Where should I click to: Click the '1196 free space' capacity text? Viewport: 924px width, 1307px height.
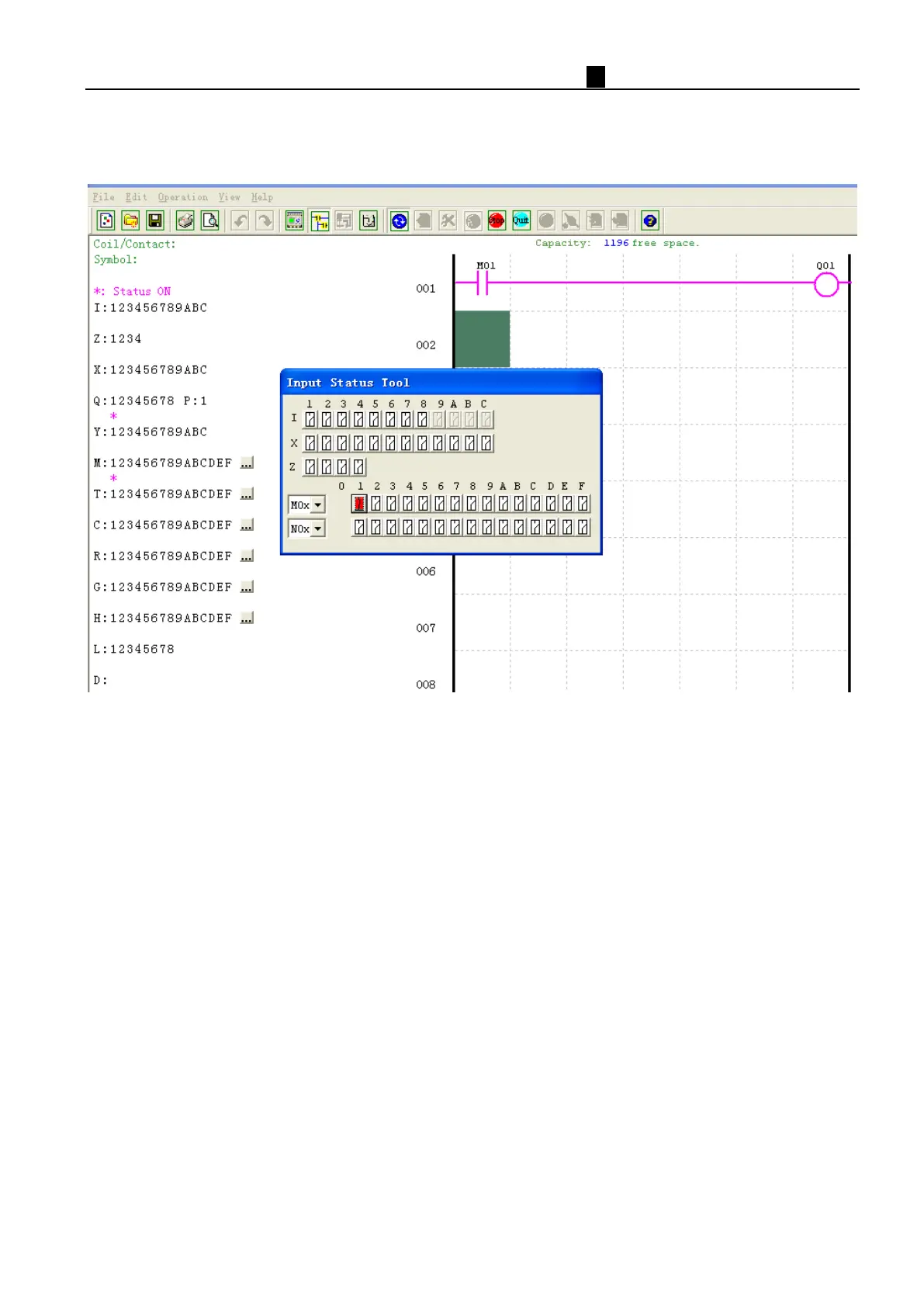652,243
